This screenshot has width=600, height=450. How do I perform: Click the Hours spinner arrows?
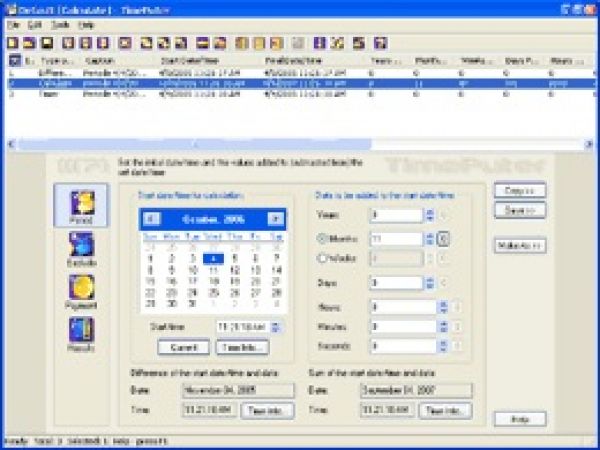pyautogui.click(x=443, y=307)
